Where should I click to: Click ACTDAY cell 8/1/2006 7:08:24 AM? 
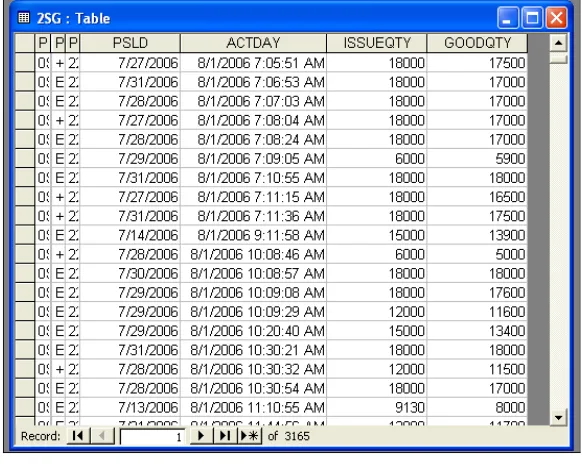pos(254,139)
